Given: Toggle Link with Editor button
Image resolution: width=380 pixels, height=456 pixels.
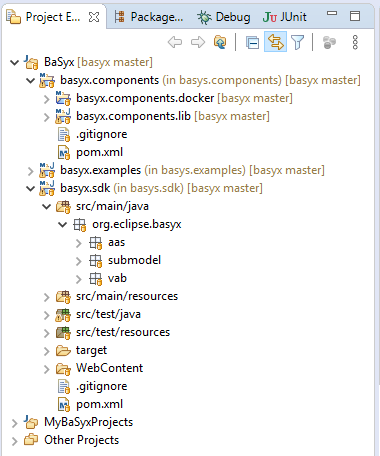Looking at the screenshot, I should coord(275,42).
